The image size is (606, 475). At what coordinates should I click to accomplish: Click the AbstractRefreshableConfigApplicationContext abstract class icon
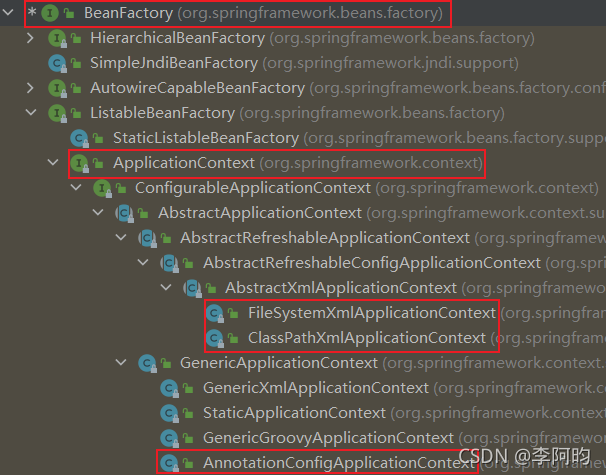(x=170, y=263)
